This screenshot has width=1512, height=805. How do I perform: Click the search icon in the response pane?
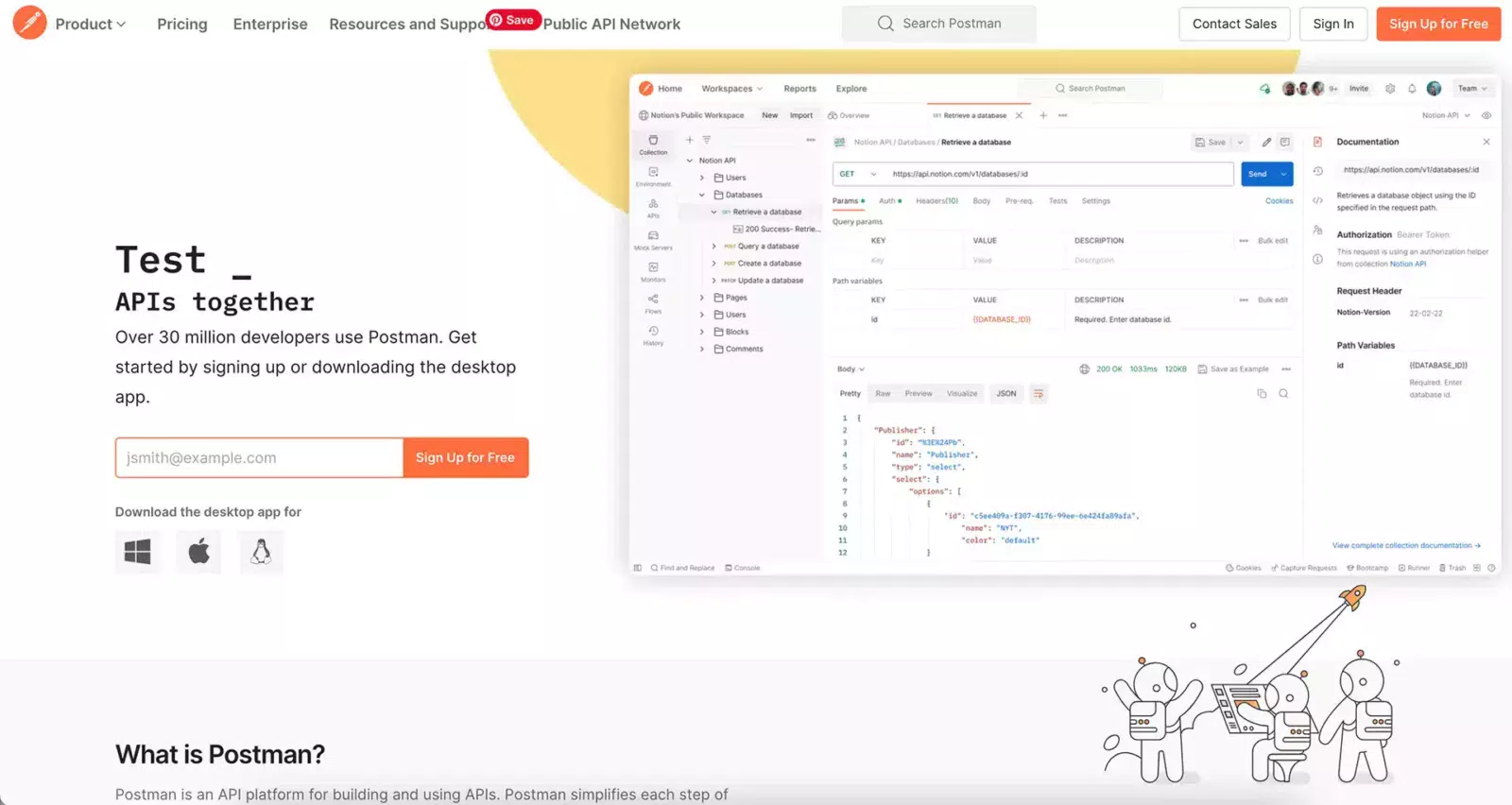[x=1283, y=393]
